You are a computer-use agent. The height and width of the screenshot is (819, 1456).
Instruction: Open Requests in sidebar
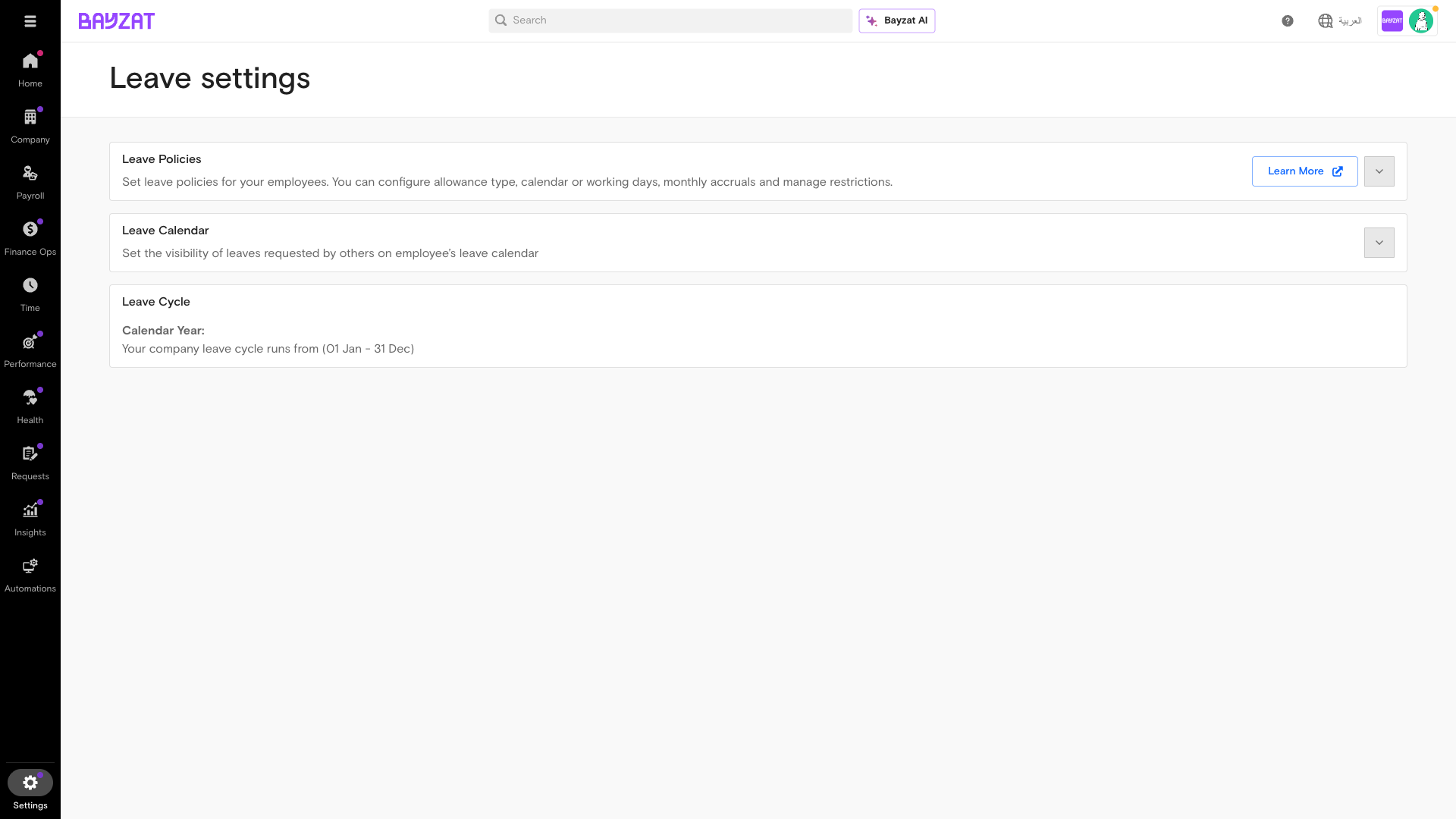30,463
